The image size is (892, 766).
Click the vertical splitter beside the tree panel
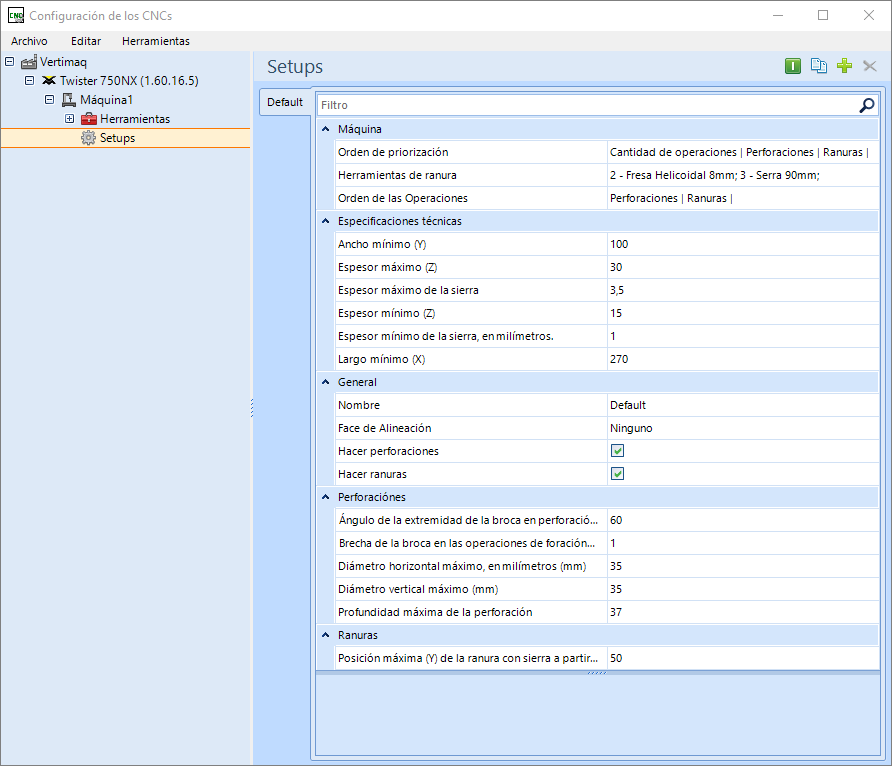pyautogui.click(x=252, y=408)
